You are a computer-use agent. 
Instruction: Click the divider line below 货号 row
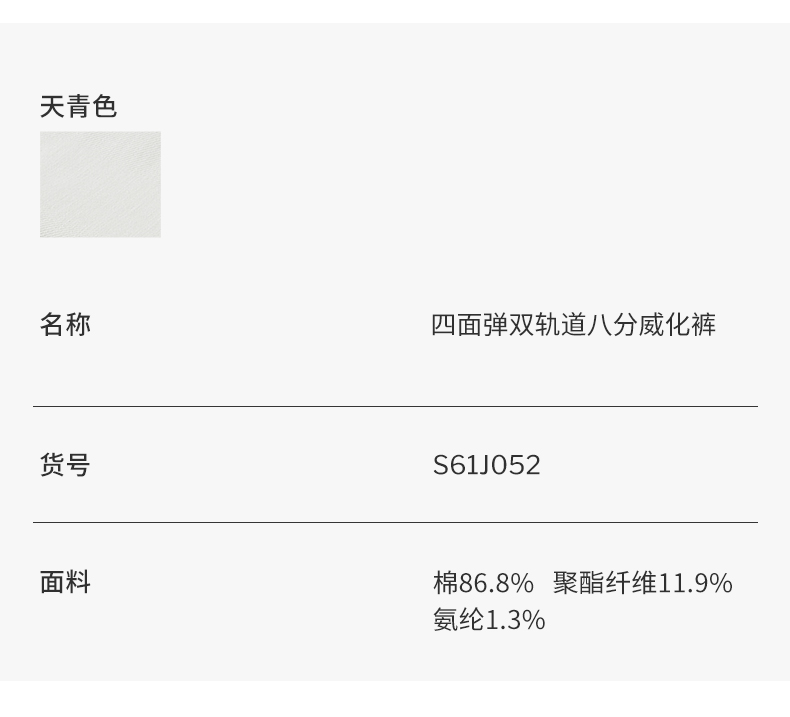395,522
